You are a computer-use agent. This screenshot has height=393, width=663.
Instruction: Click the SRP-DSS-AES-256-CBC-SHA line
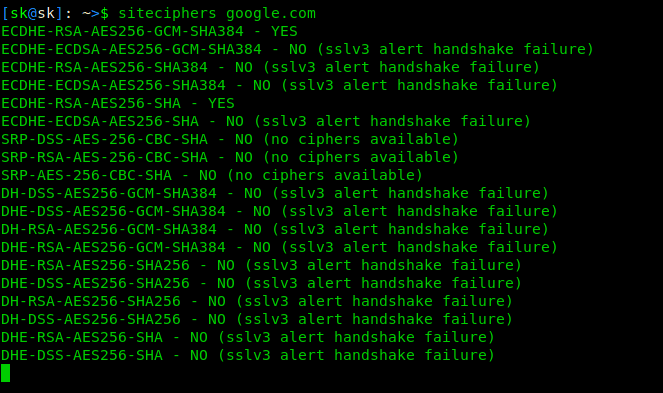pyautogui.click(x=230, y=139)
